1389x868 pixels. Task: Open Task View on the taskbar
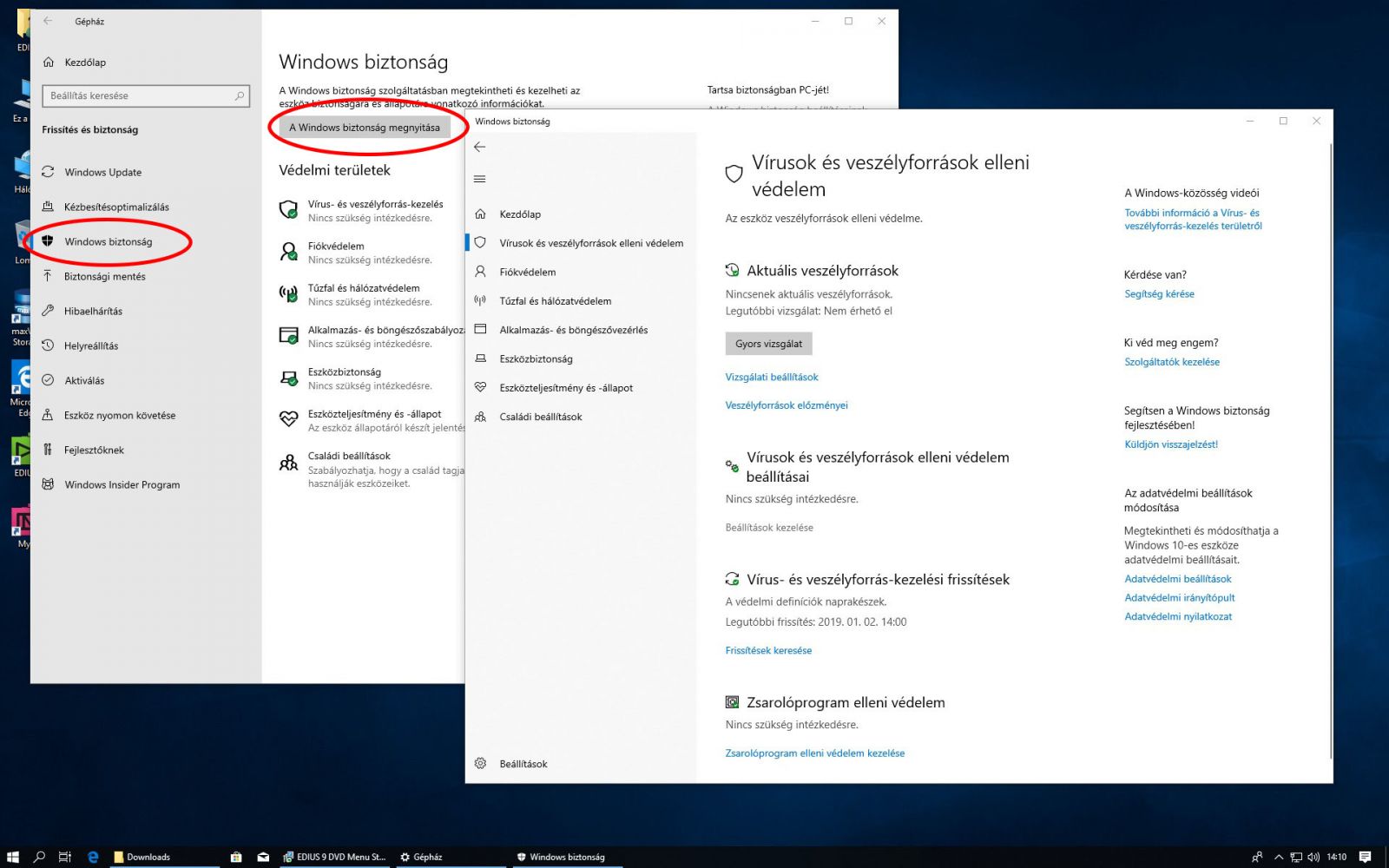(65, 857)
